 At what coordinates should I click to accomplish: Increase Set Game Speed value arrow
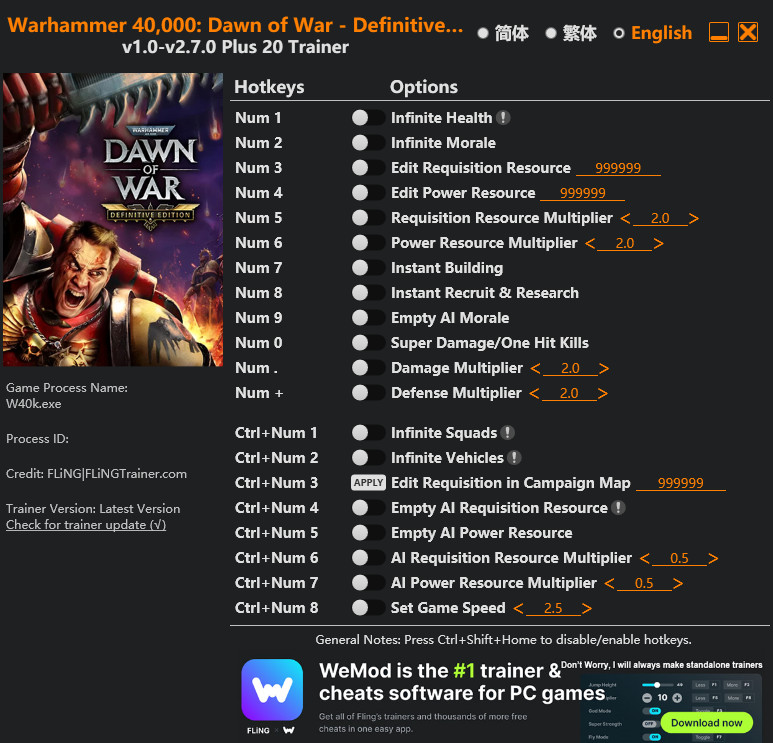click(x=587, y=608)
